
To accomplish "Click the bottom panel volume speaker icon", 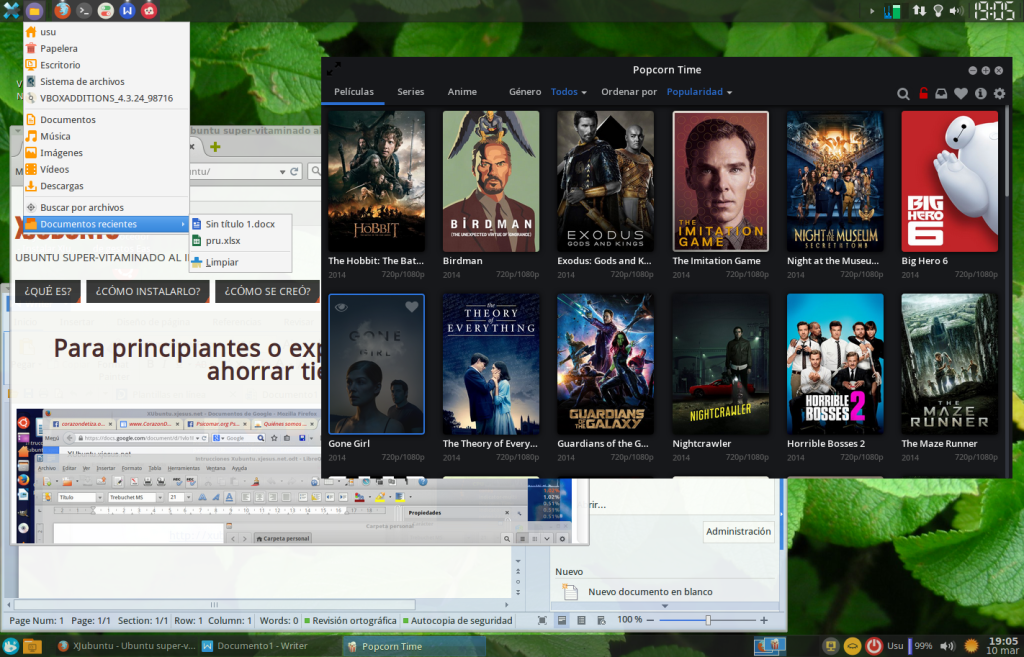I will (947, 646).
